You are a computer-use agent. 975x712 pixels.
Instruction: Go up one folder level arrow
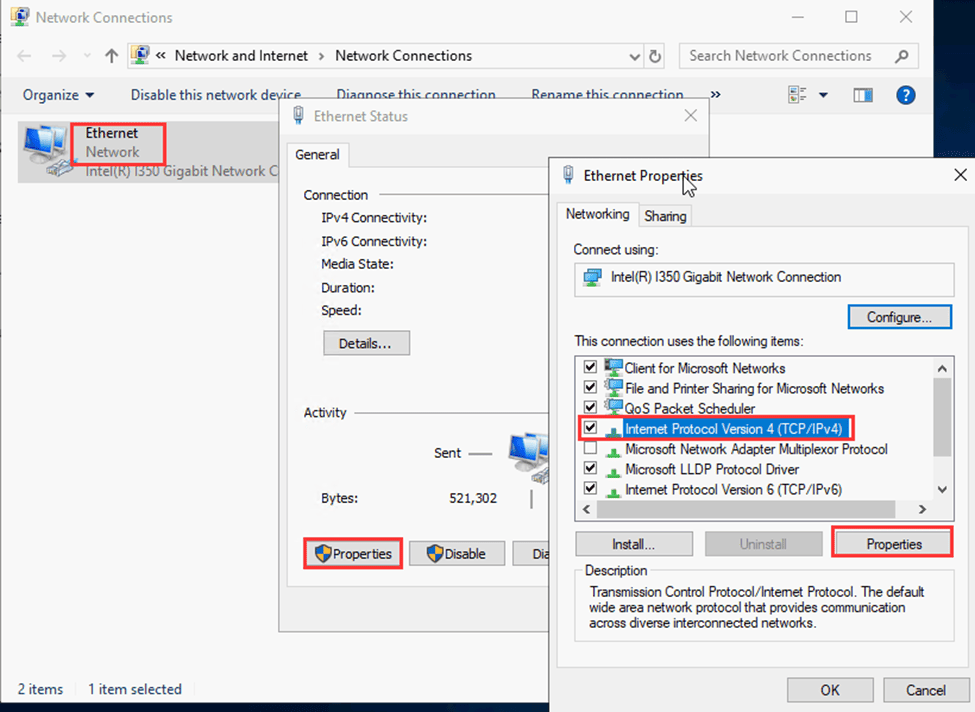[112, 56]
